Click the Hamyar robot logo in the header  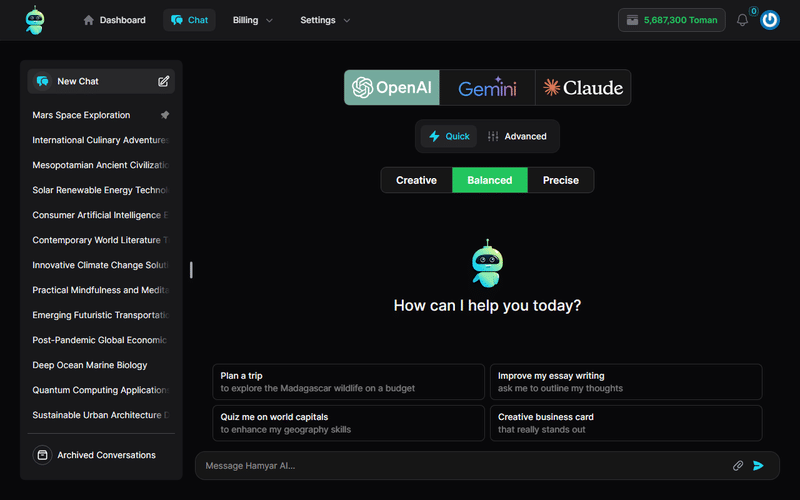pyautogui.click(x=35, y=20)
